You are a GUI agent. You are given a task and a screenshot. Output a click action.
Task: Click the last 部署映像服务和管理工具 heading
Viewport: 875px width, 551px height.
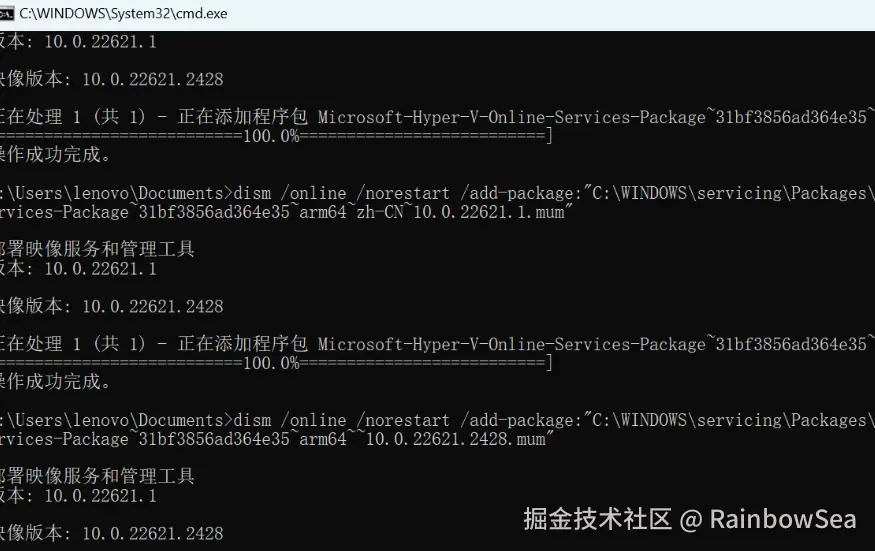pyautogui.click(x=97, y=476)
